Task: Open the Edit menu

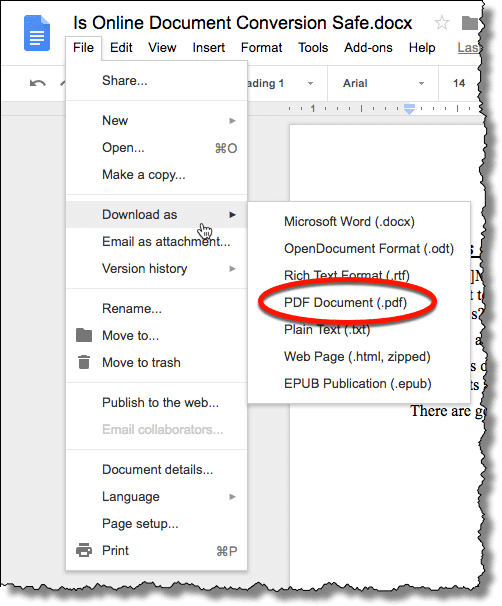Action: point(121,48)
